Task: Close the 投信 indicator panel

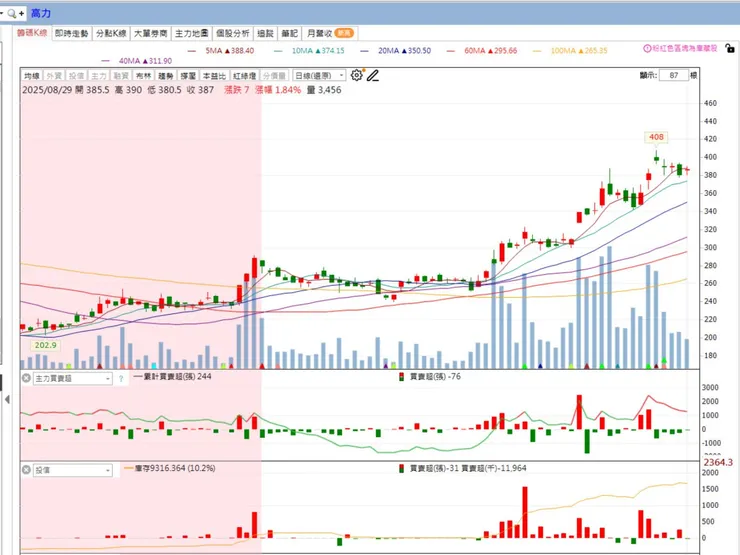Action: point(26,470)
